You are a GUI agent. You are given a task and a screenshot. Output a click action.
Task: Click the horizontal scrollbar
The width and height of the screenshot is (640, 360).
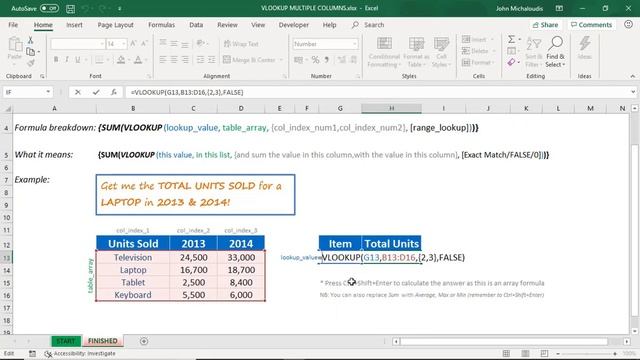[x=503, y=341]
